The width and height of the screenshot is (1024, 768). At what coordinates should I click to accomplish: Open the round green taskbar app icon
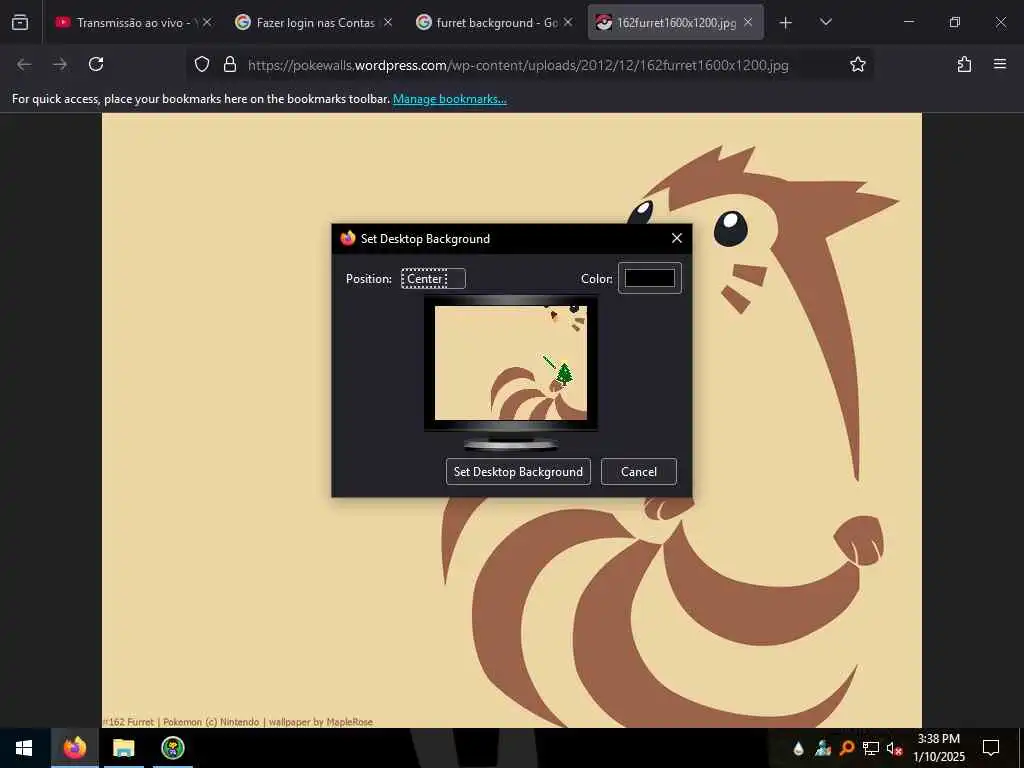(x=172, y=748)
